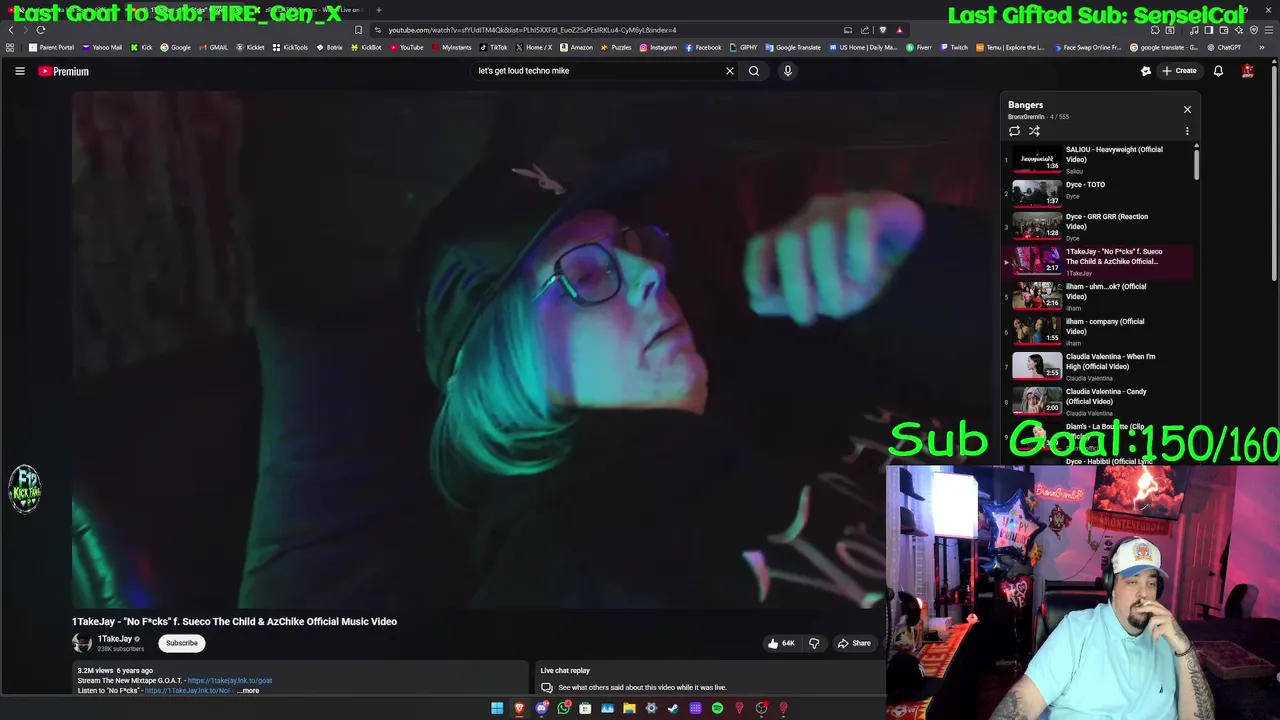This screenshot has width=1280, height=720.
Task: Expand description with ...more
Action: pyautogui.click(x=248, y=691)
